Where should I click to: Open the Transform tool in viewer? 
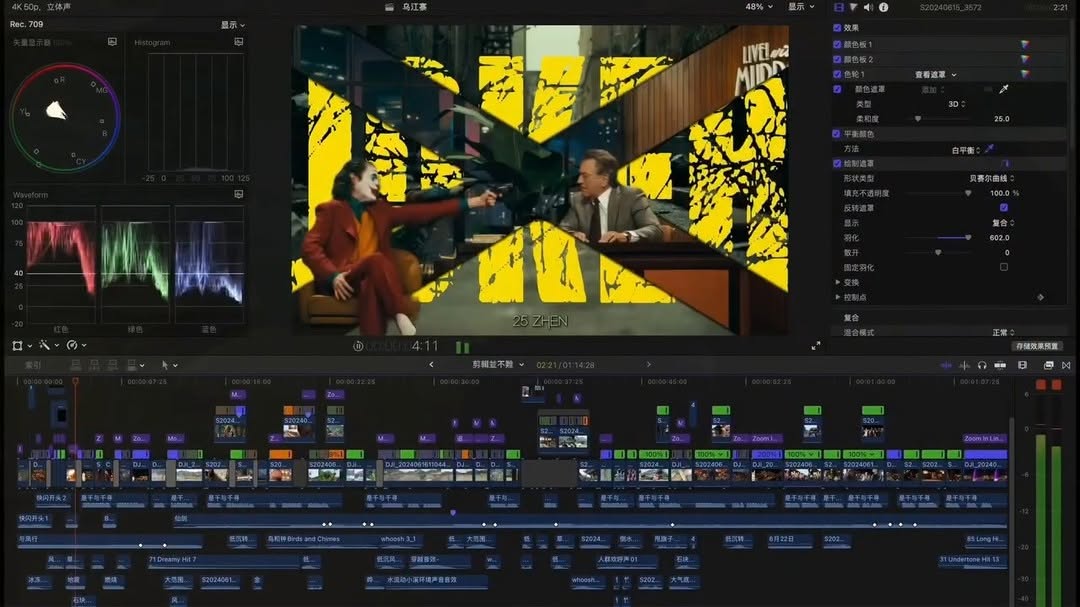[x=18, y=345]
